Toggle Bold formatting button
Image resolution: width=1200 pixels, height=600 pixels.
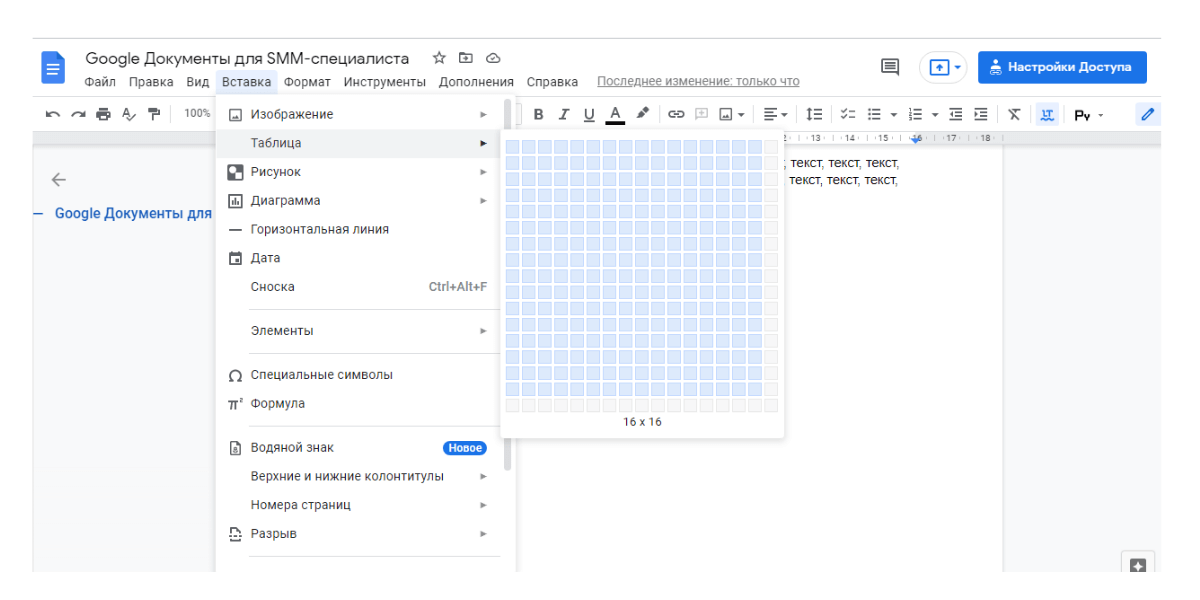pyautogui.click(x=538, y=114)
